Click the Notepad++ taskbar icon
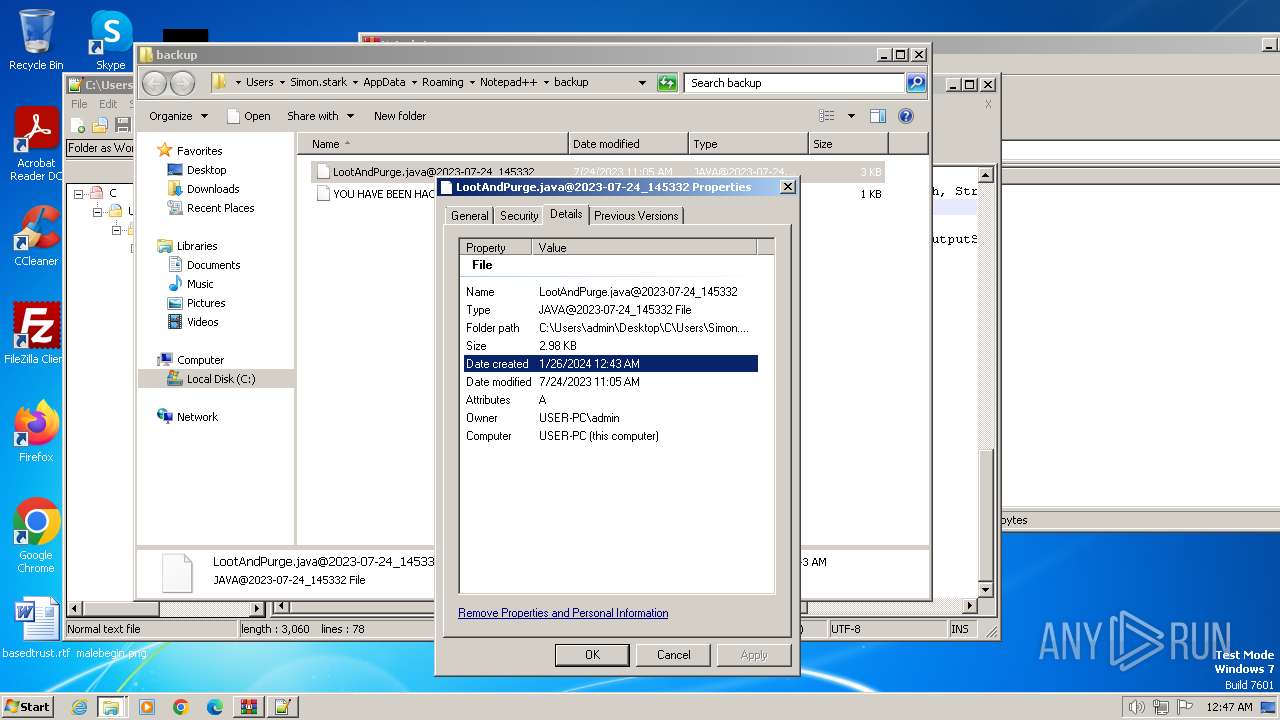 282,707
